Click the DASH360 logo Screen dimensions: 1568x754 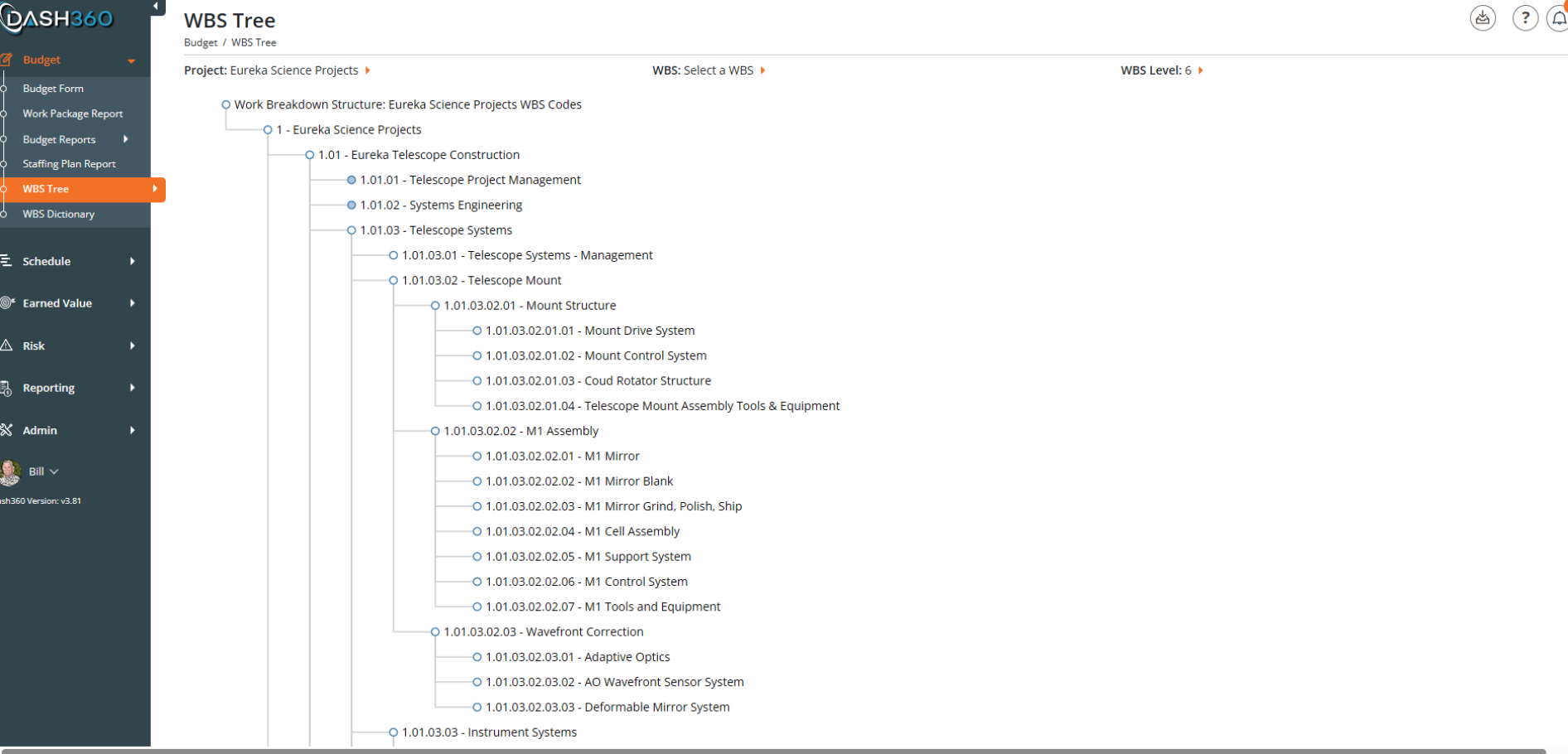(x=58, y=18)
